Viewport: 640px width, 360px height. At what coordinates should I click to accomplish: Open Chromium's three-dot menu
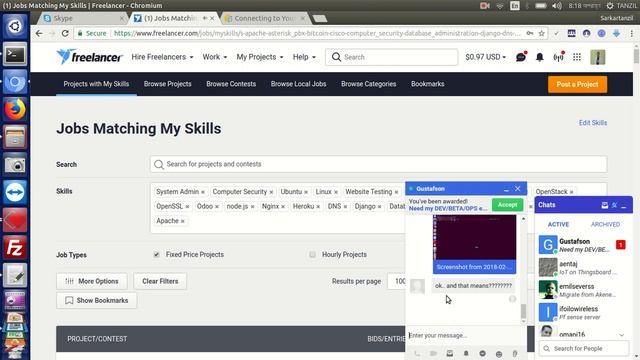tap(632, 33)
